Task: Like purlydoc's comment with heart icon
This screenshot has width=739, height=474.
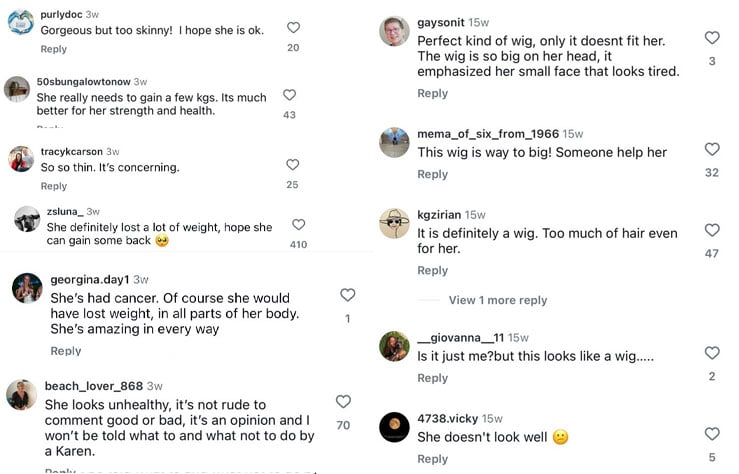Action: (x=293, y=28)
